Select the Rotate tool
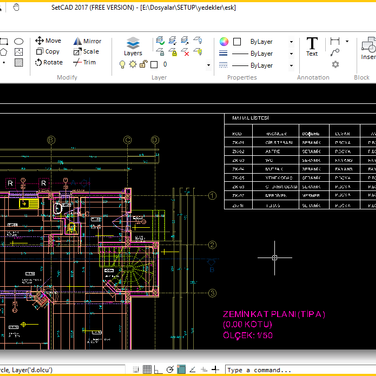This screenshot has width=376, height=376. pyautogui.click(x=49, y=62)
